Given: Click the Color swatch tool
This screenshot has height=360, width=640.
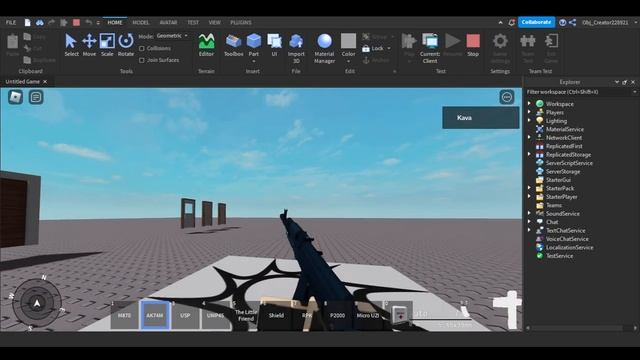Looking at the screenshot, I should coord(348,42).
